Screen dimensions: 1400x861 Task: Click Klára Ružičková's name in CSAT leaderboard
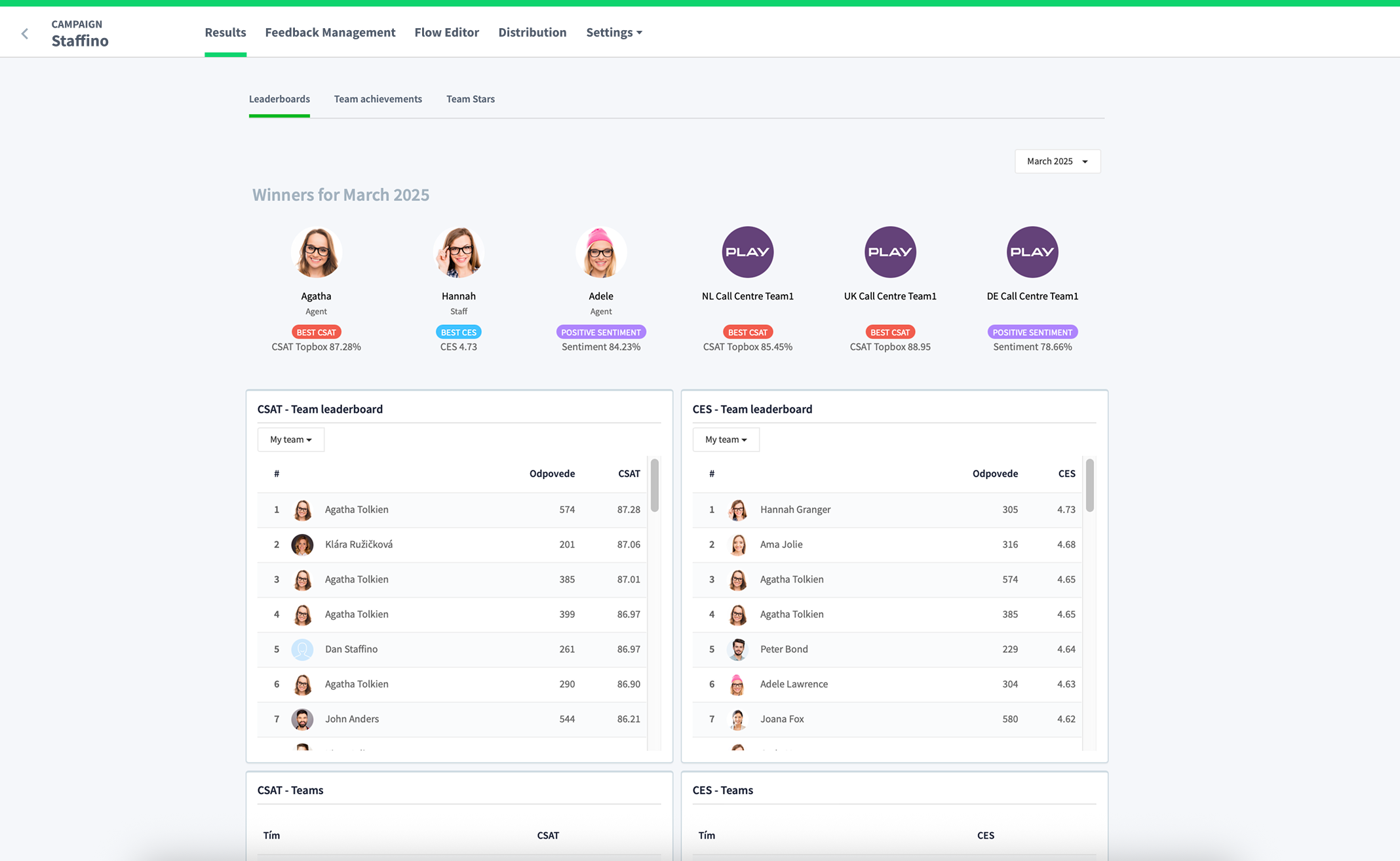pos(359,545)
